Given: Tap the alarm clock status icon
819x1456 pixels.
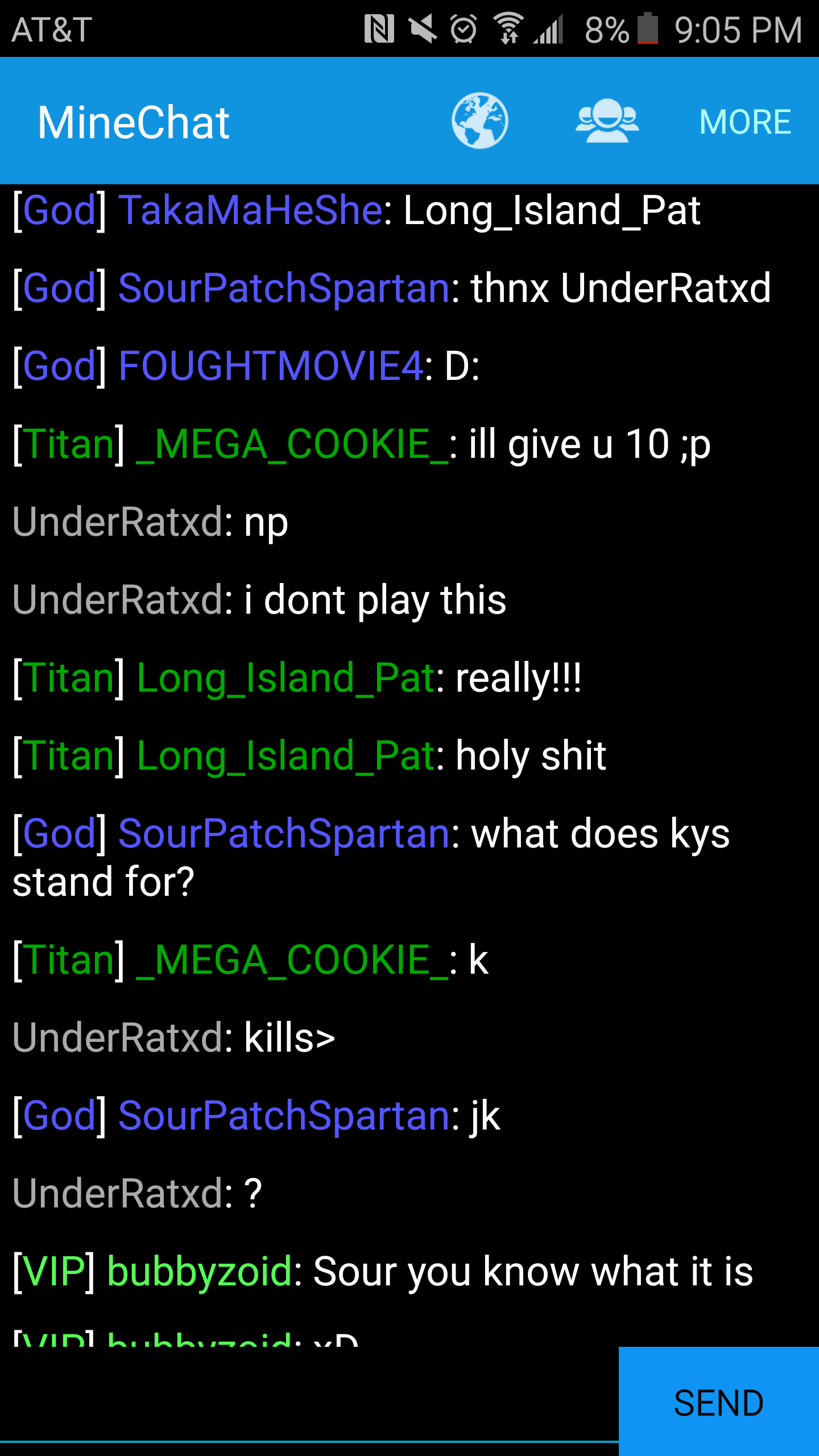Looking at the screenshot, I should tap(464, 29).
